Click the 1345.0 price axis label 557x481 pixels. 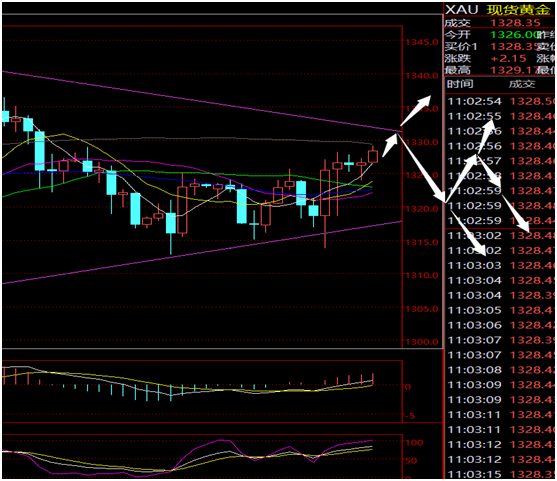[x=422, y=42]
